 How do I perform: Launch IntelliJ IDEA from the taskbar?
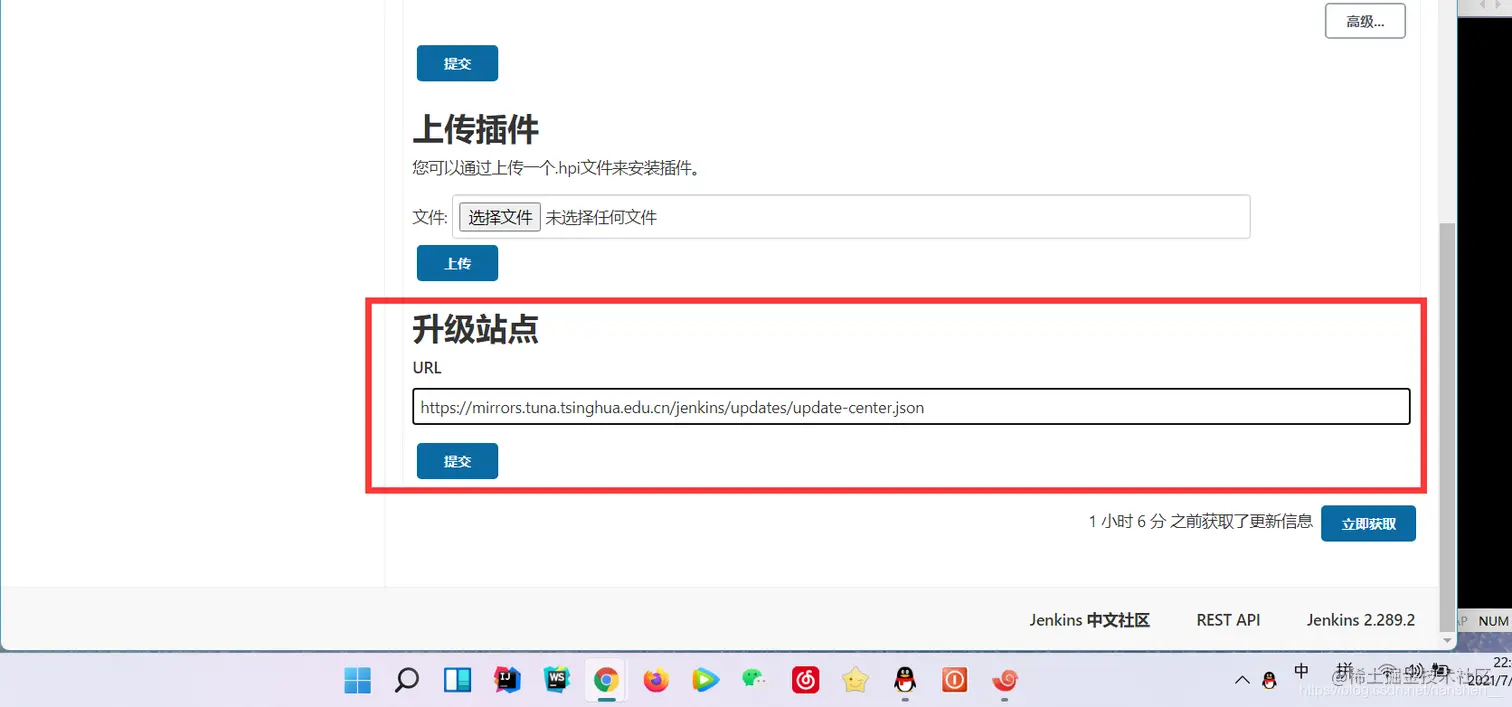pyautogui.click(x=507, y=679)
